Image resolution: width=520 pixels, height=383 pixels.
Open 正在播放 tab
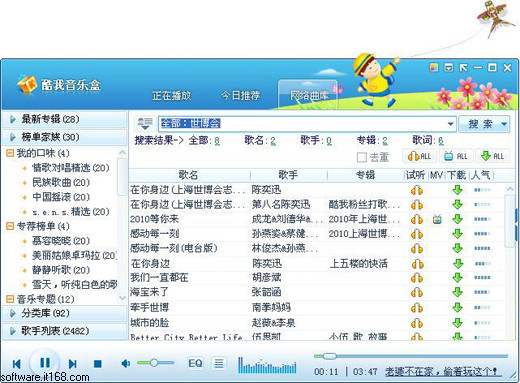(x=172, y=96)
